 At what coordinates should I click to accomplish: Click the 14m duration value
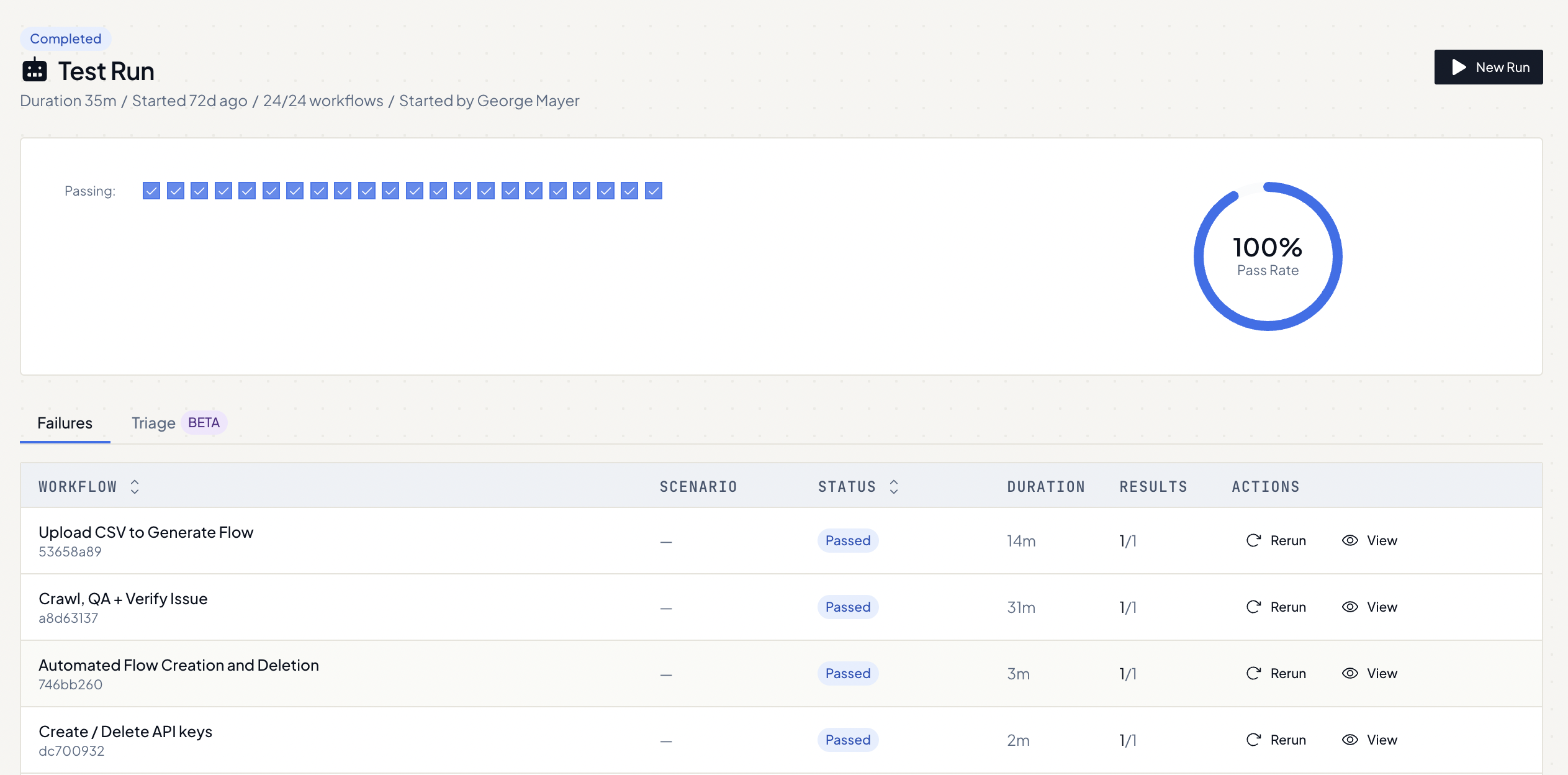click(1021, 541)
